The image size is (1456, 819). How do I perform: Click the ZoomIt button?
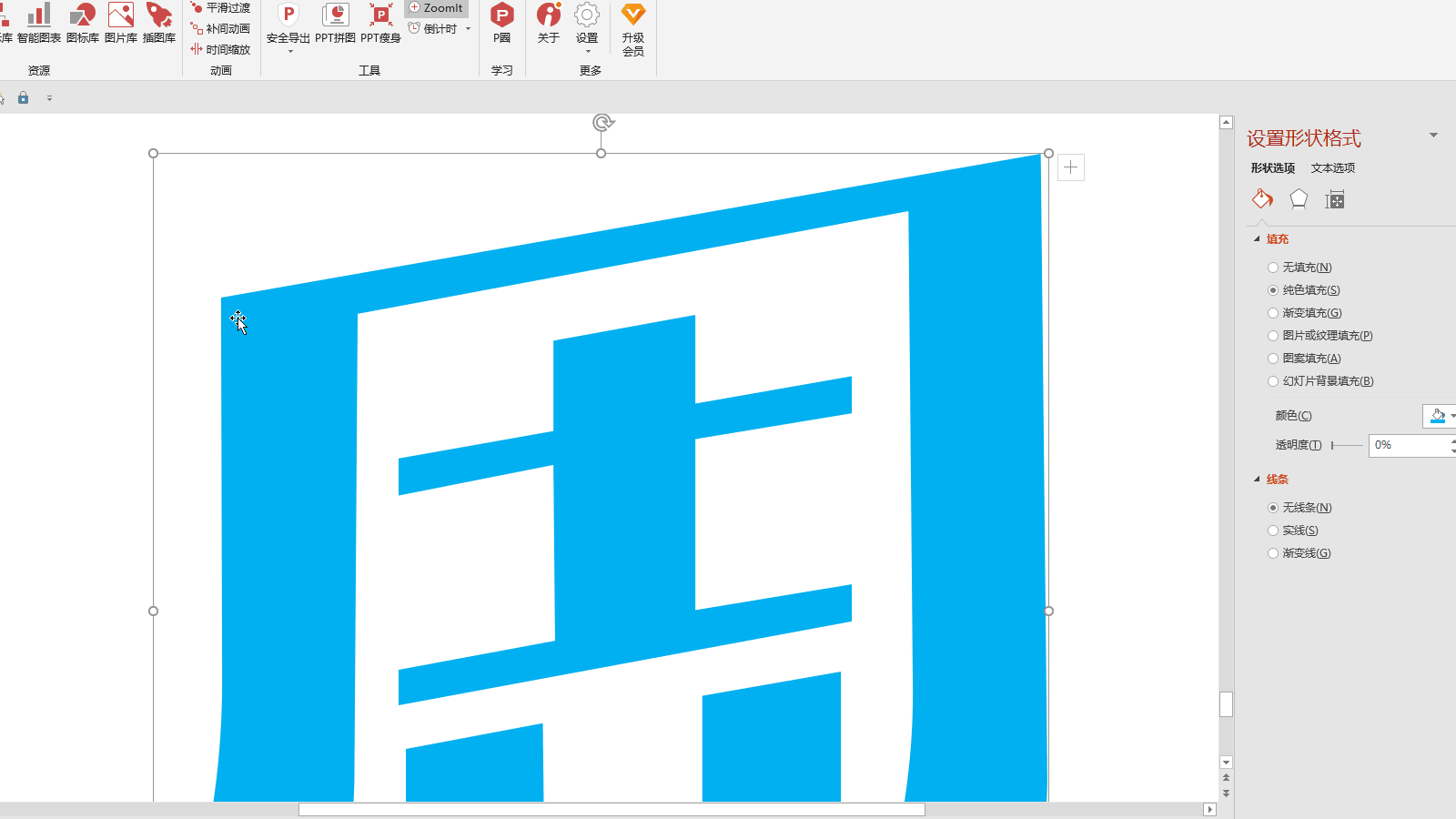tap(437, 8)
